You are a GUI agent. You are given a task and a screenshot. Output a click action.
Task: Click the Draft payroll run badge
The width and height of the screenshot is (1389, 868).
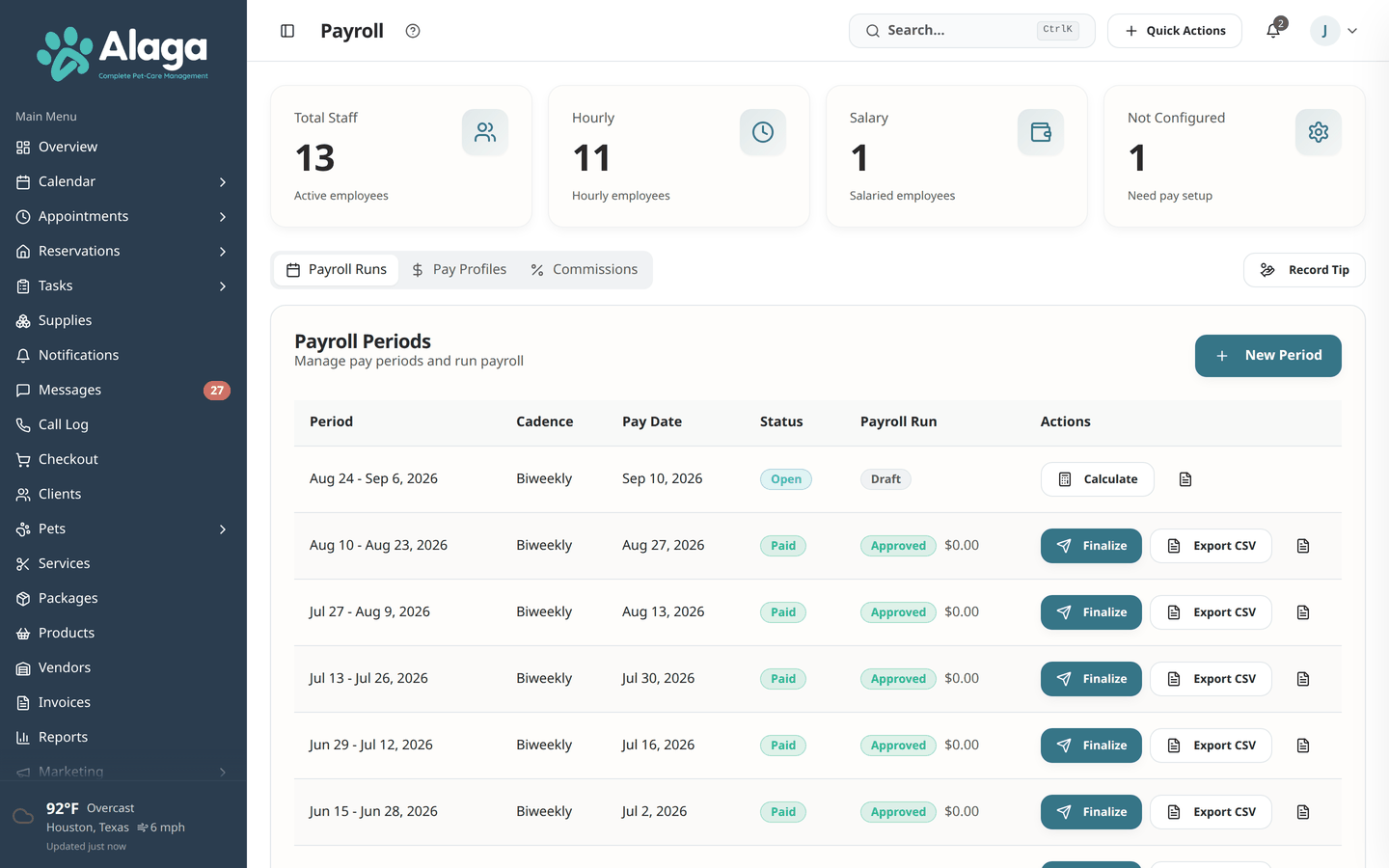click(x=885, y=479)
